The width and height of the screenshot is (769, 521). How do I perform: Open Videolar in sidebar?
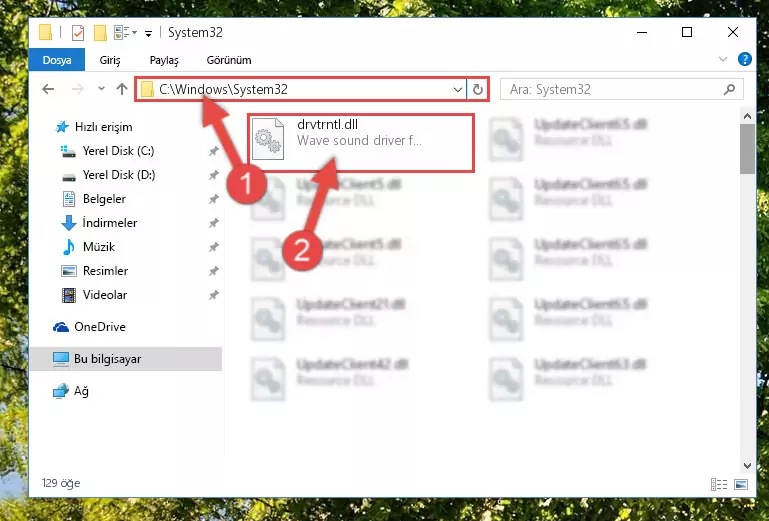coord(104,295)
